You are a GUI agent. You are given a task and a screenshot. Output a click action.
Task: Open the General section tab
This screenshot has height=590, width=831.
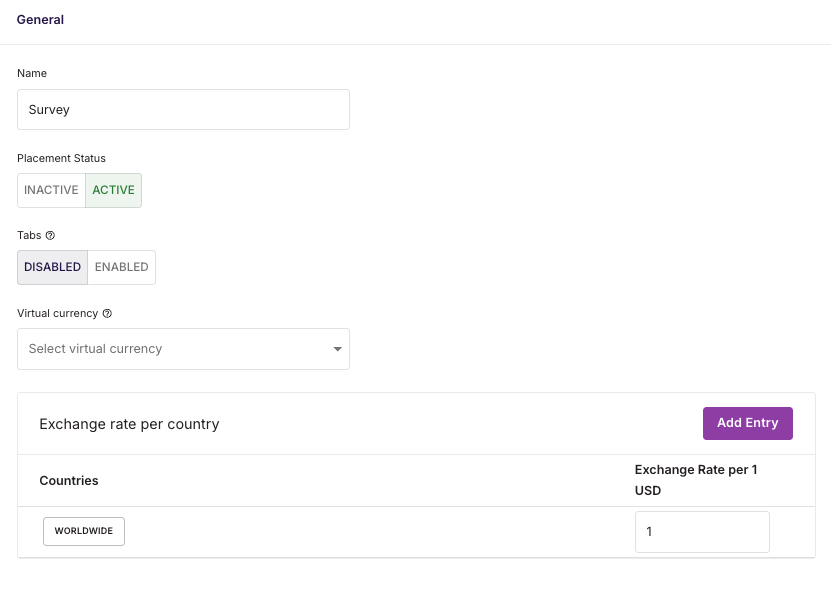[40, 20]
